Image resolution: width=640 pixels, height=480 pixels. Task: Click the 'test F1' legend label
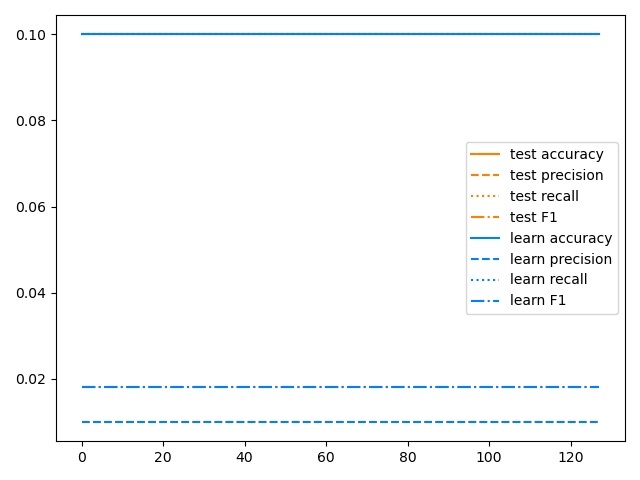533,217
